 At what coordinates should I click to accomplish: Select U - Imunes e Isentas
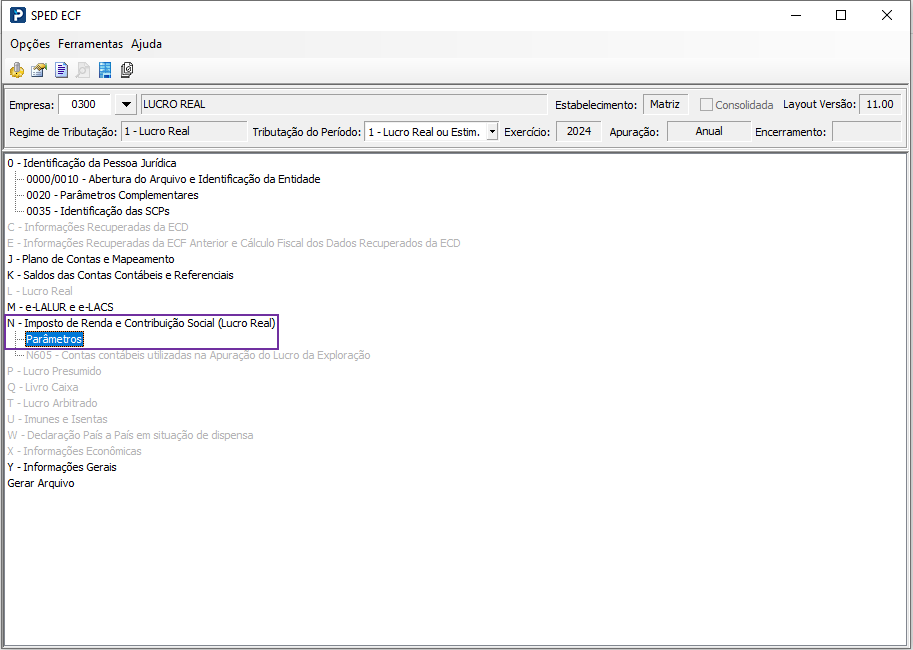point(58,419)
